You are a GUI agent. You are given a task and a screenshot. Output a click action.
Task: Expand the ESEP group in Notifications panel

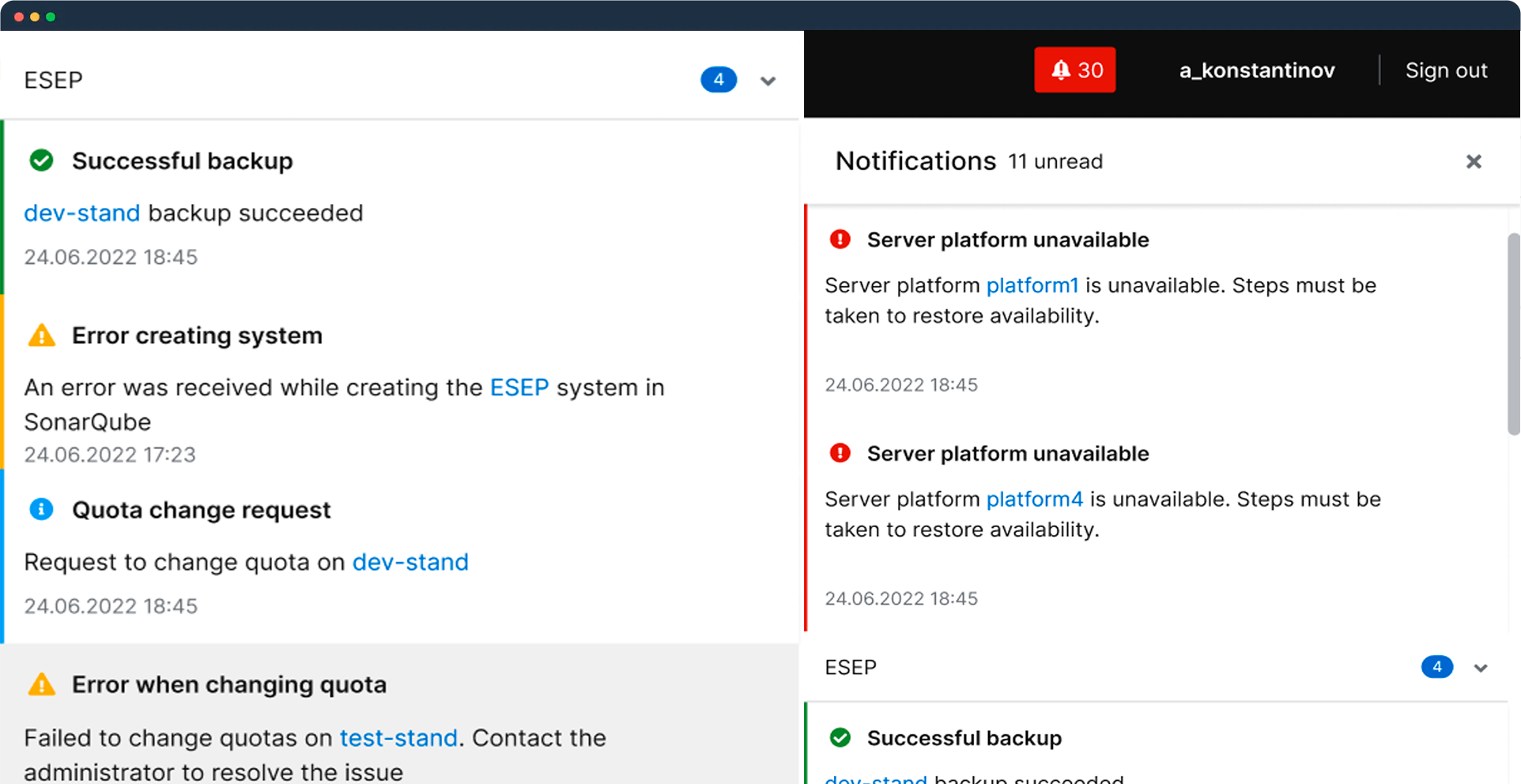pos(1480,668)
